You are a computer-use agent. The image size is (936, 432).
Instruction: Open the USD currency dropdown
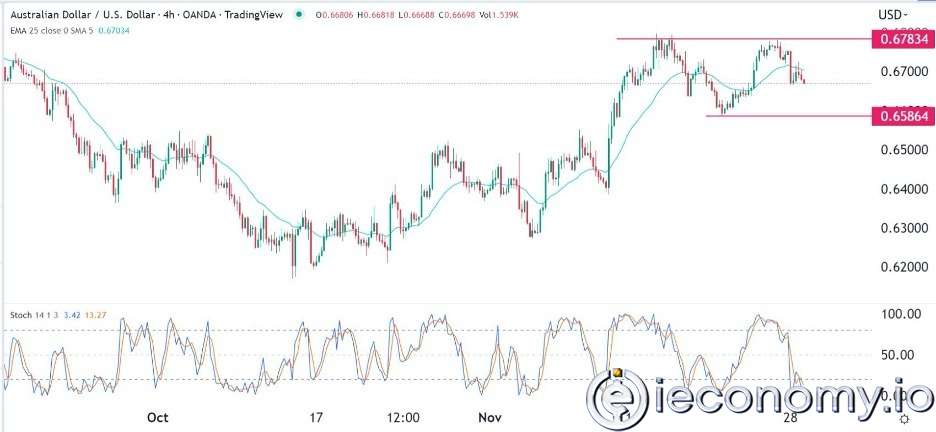(x=892, y=15)
